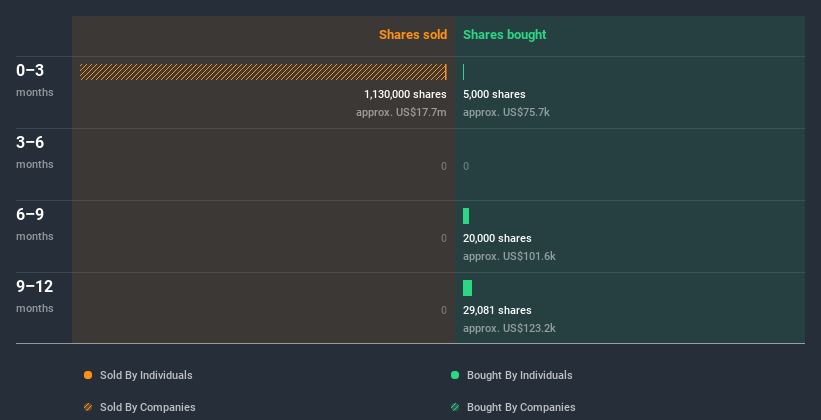821x420 pixels.
Task: Click the approx. US$123.2k amount
Action: point(509,328)
